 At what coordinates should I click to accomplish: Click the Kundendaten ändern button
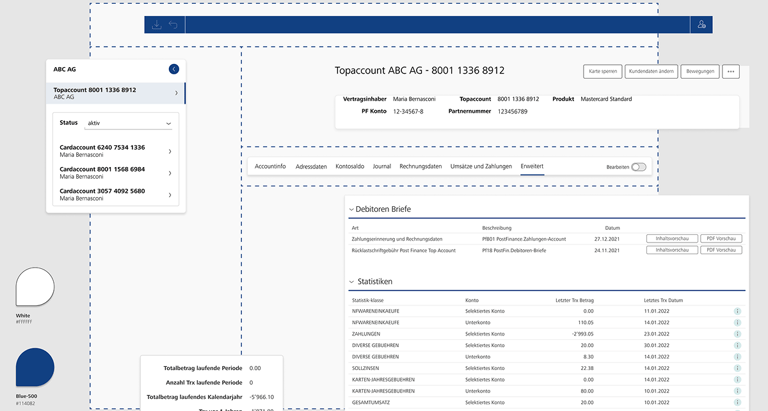[x=651, y=72]
